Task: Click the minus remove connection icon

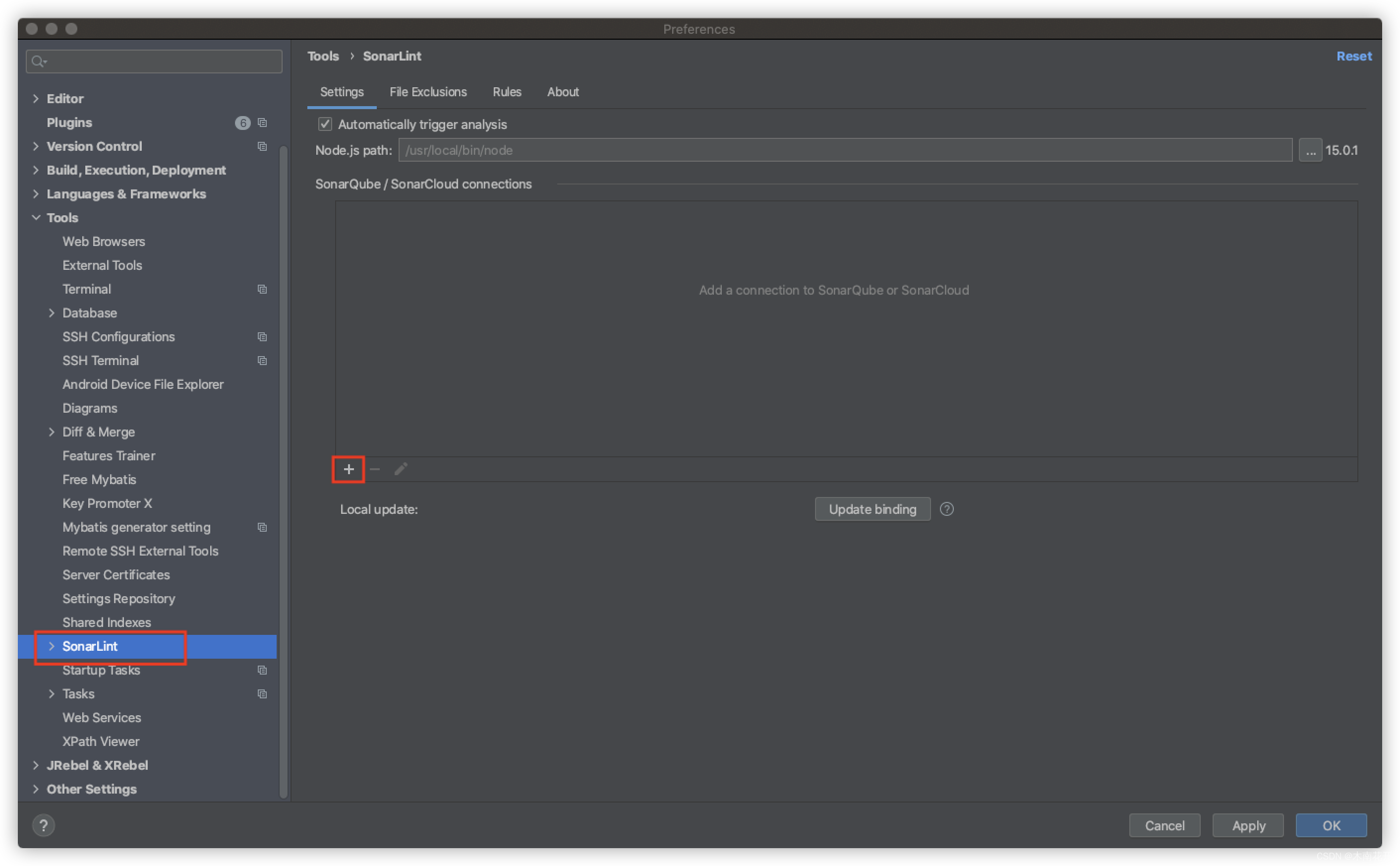Action: click(375, 470)
